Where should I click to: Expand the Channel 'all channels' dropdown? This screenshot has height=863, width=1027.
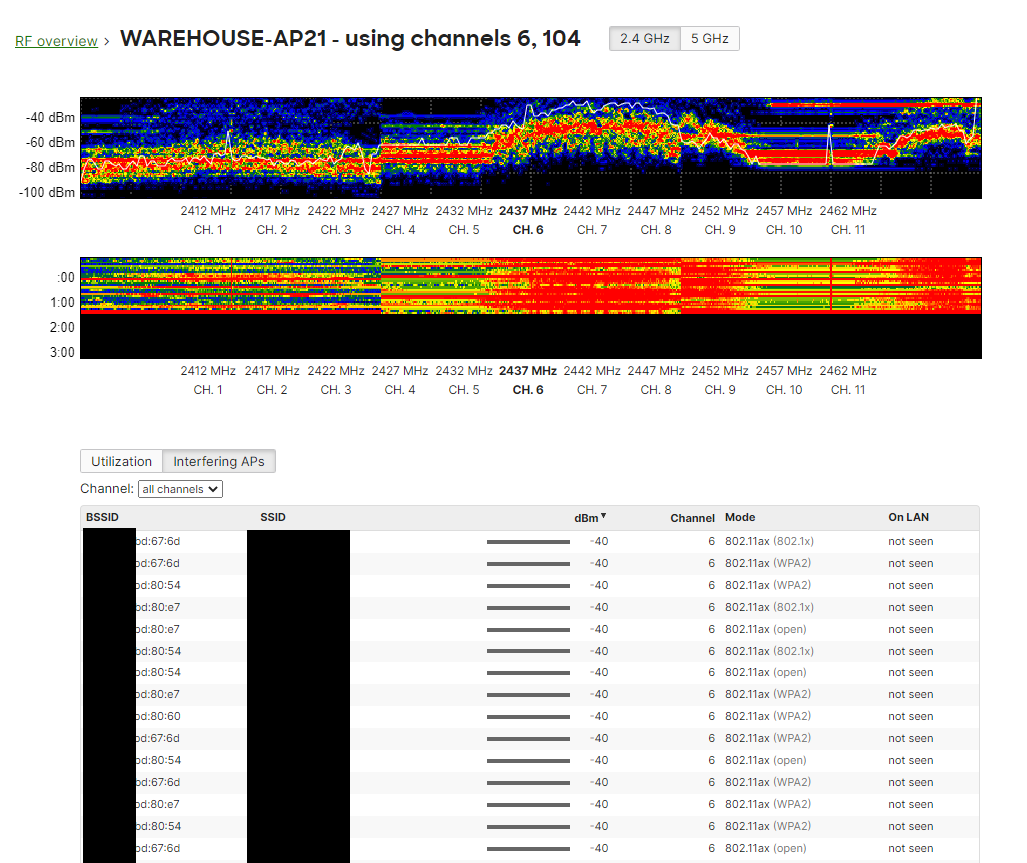click(180, 489)
